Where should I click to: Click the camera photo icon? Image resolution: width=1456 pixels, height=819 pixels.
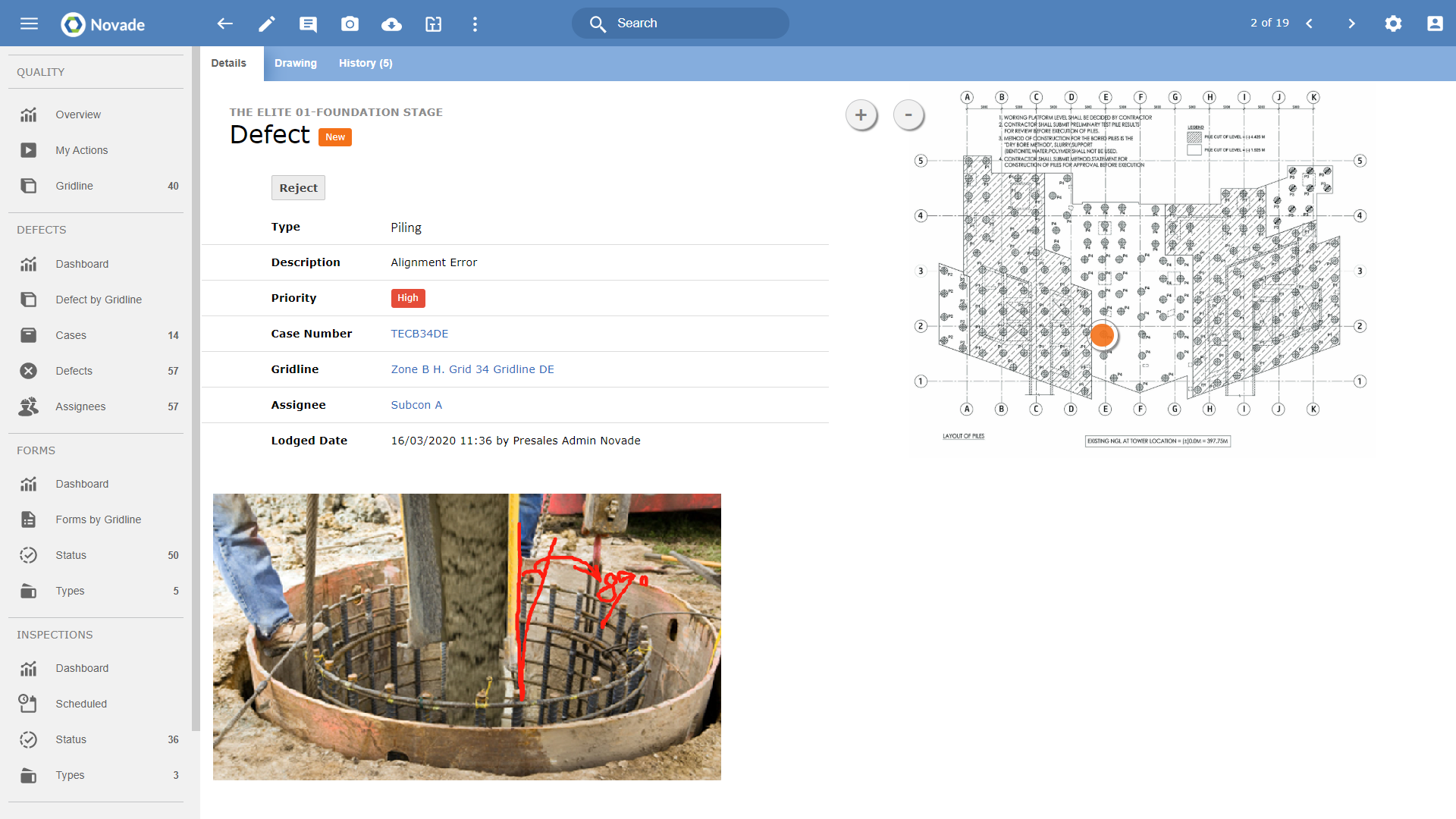tap(350, 24)
